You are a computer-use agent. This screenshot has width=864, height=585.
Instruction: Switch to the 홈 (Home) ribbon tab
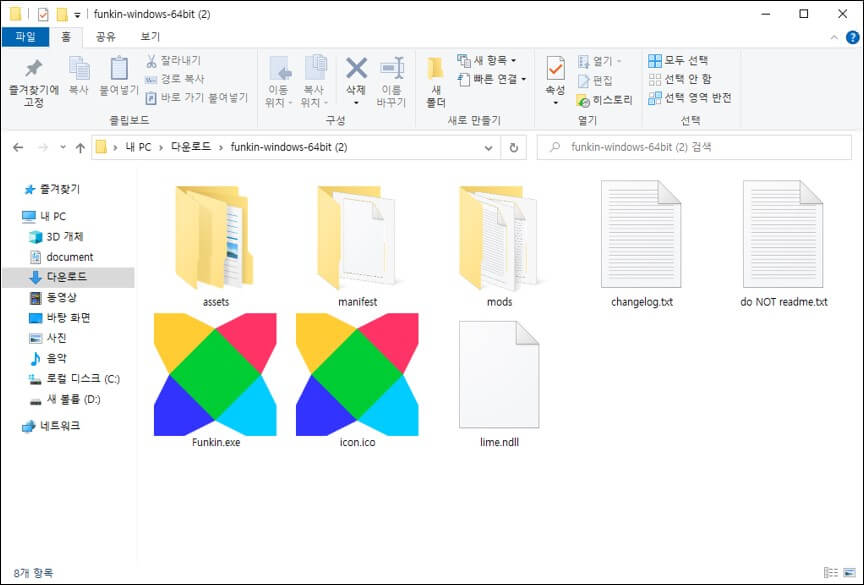pyautogui.click(x=66, y=36)
